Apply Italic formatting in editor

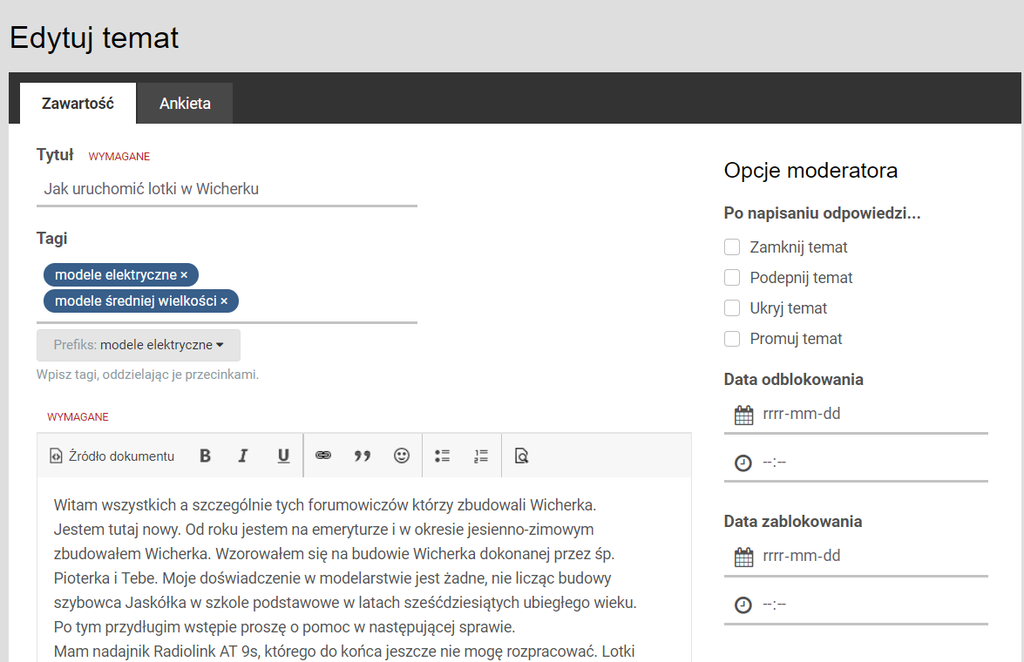point(243,456)
